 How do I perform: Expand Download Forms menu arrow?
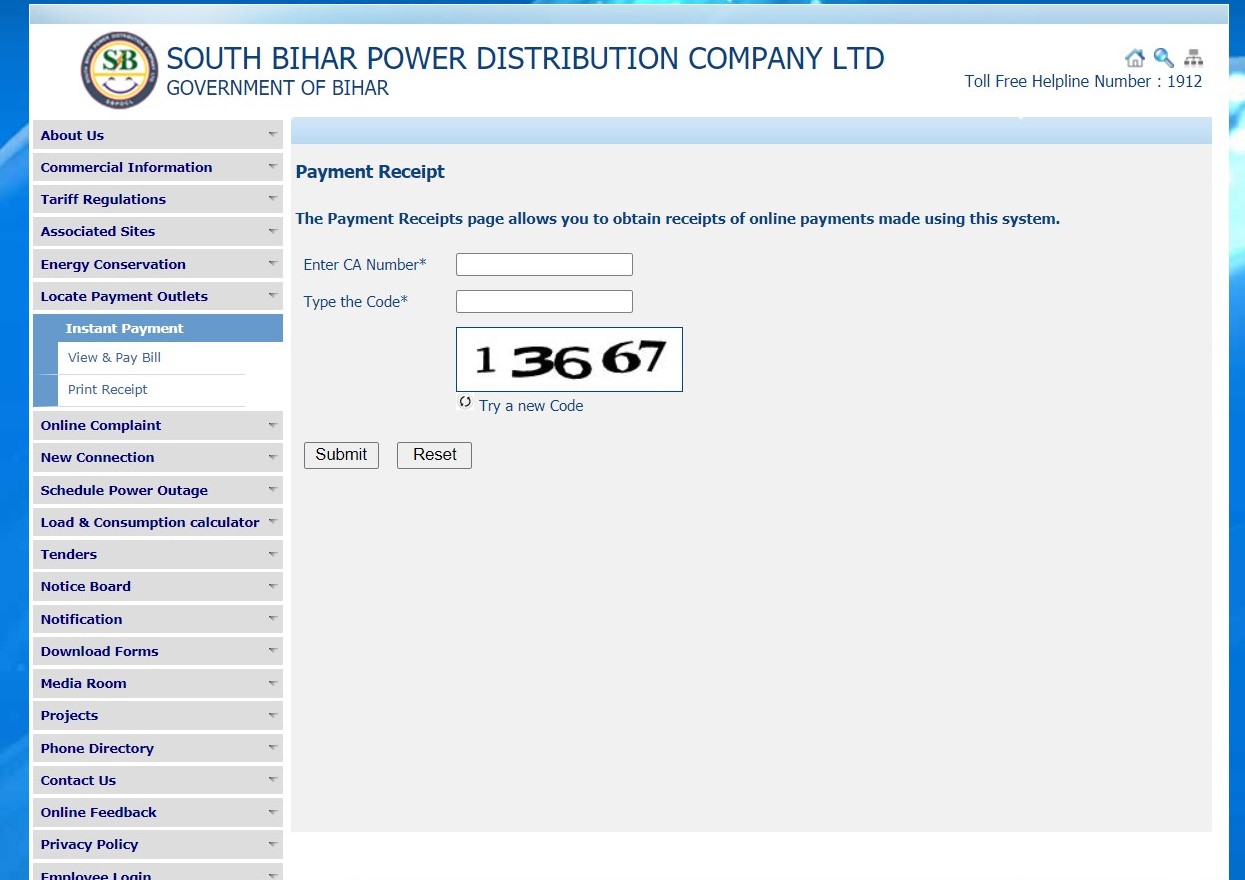click(272, 650)
